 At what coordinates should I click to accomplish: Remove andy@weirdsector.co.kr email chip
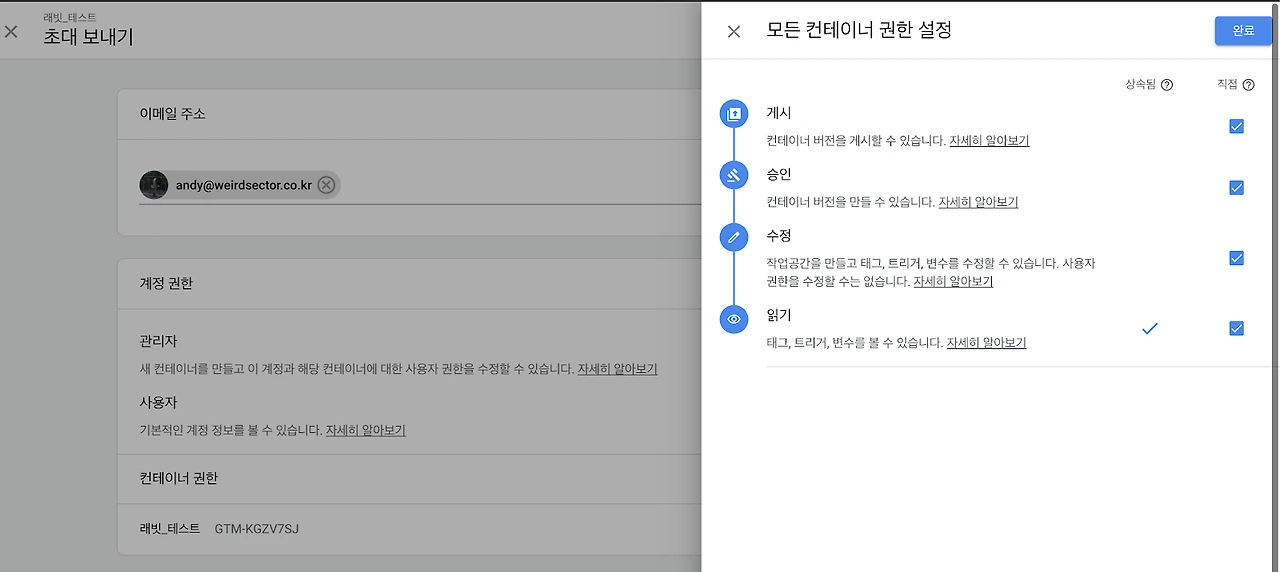coord(326,185)
